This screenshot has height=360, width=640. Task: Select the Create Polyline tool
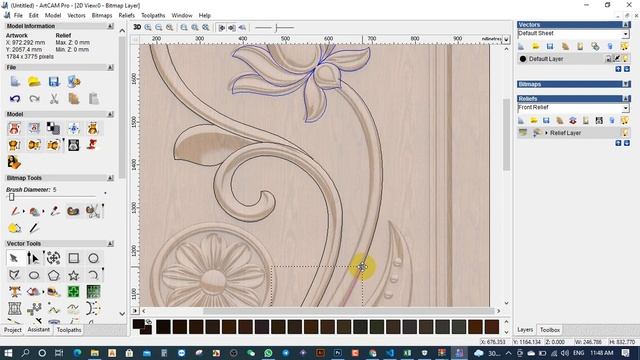tap(14, 275)
